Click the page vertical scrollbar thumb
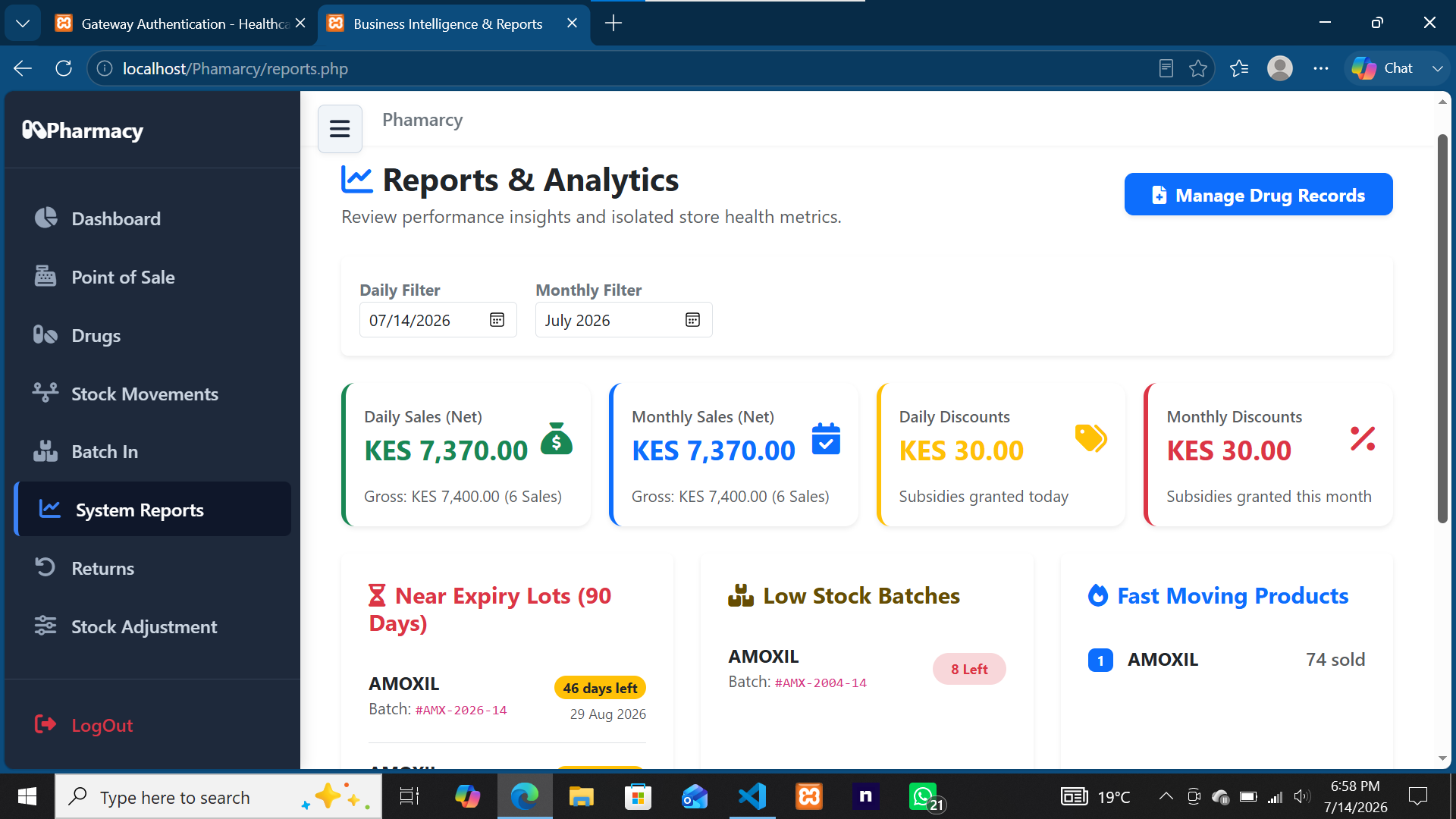 tap(1442, 328)
